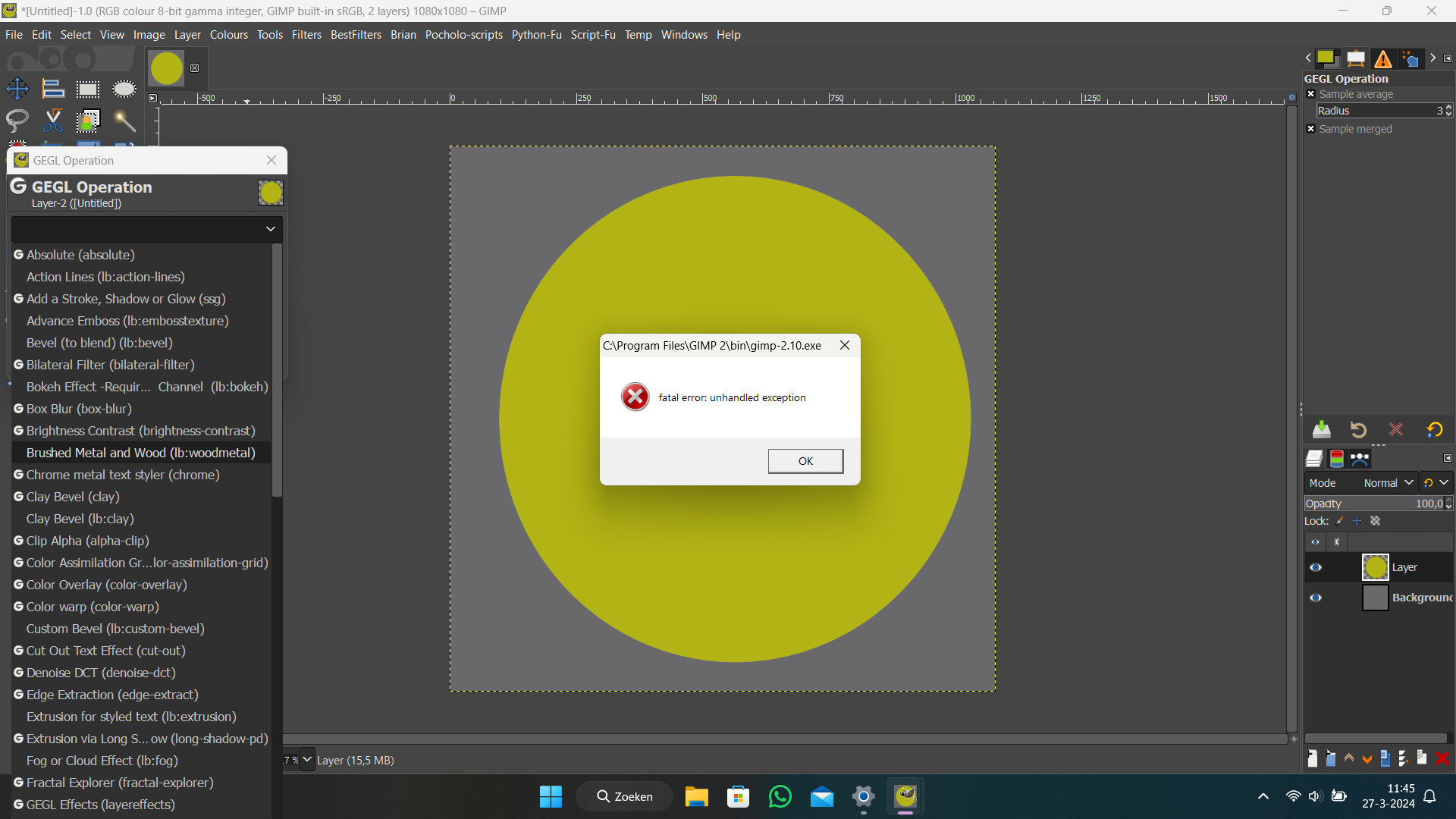Viewport: 1456px width, 819px height.
Task: Open the zoom level dropdown
Action: (307, 760)
